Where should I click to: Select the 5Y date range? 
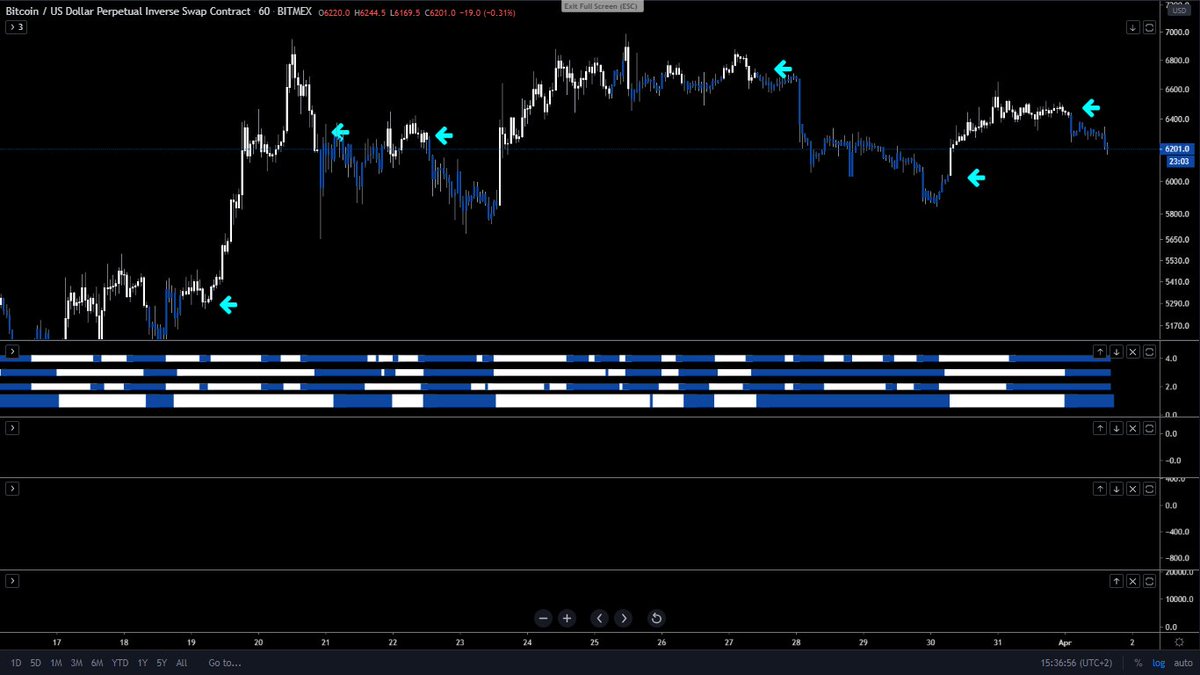162,663
